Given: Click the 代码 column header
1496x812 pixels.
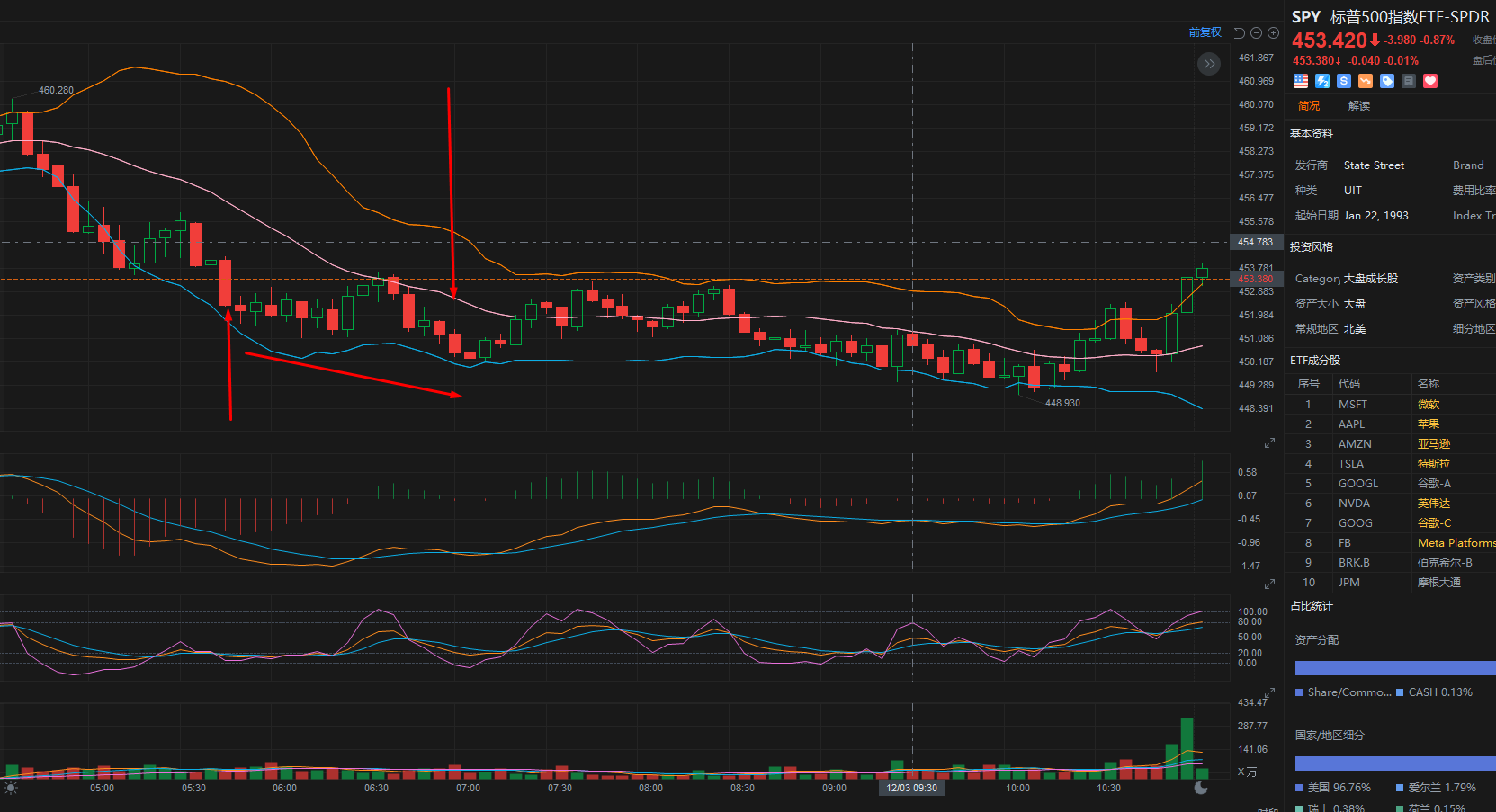Looking at the screenshot, I should pyautogui.click(x=1349, y=384).
